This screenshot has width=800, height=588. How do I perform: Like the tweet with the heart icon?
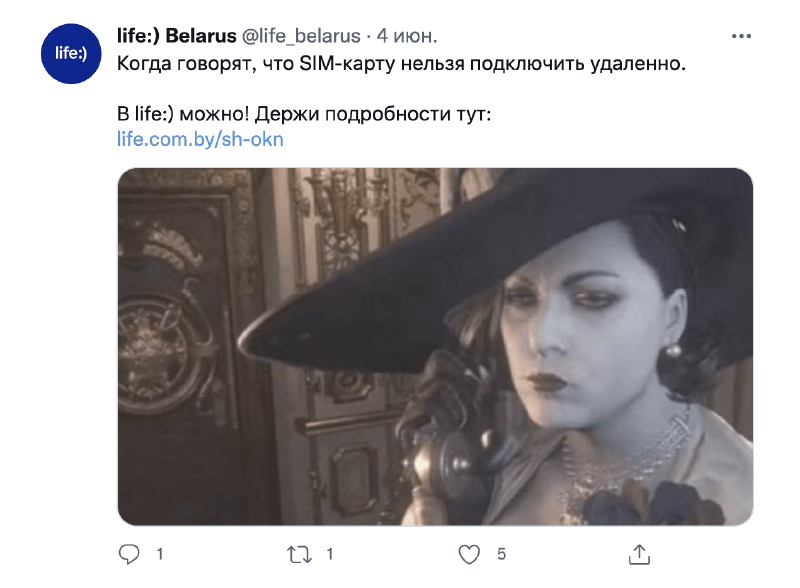coord(469,554)
